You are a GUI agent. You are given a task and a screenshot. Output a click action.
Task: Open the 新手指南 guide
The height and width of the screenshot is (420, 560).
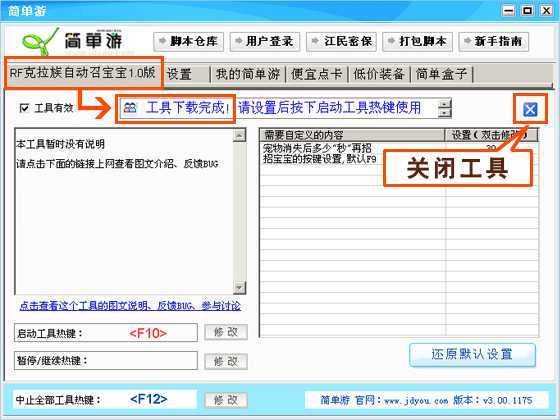(x=494, y=41)
